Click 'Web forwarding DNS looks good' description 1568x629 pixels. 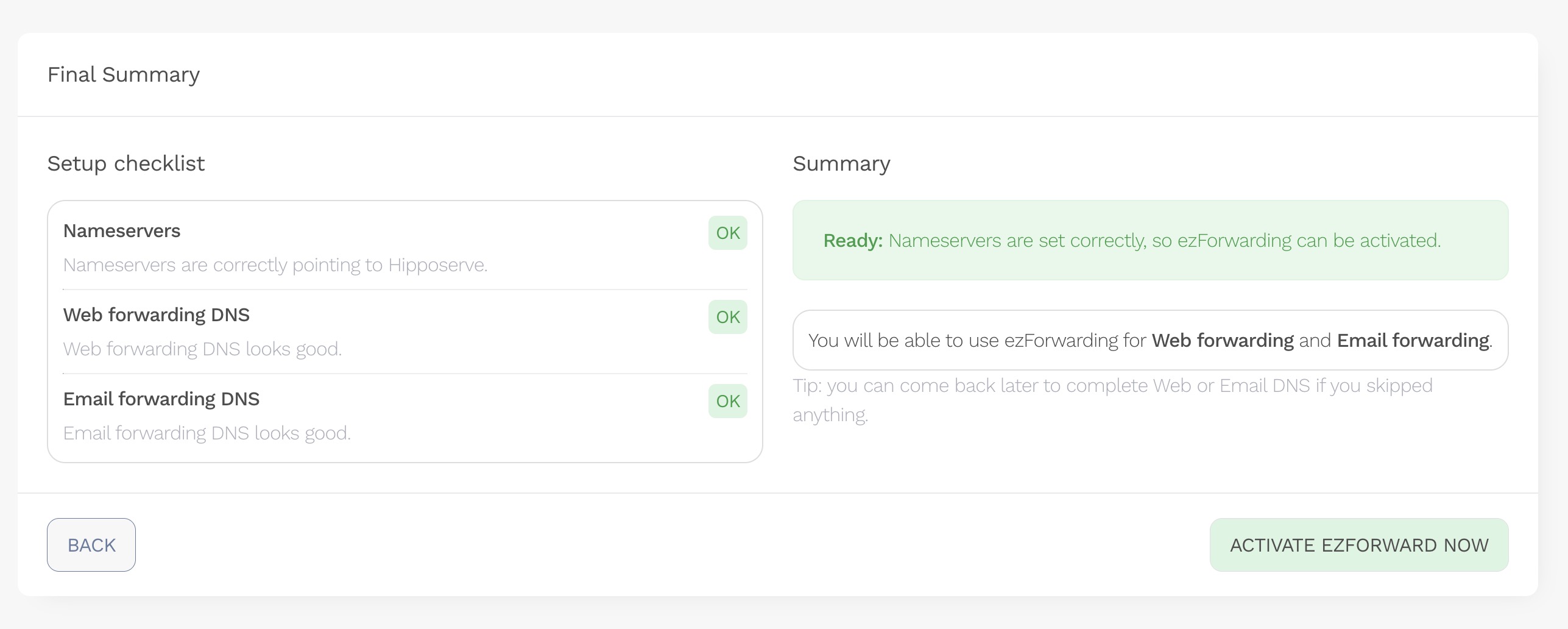point(202,349)
